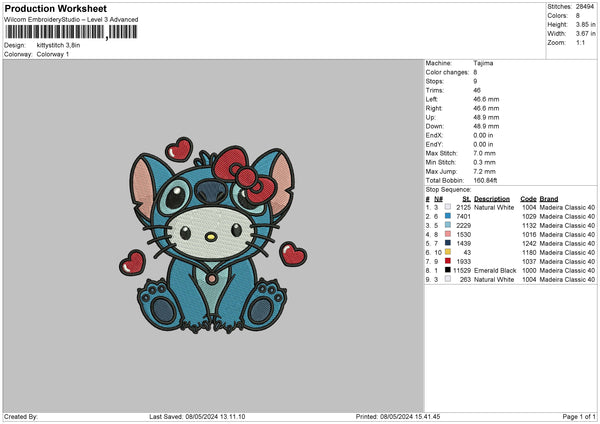600x424 pixels.
Task: Choose the yellow swatch with 43 stitches
Action: click(x=448, y=252)
